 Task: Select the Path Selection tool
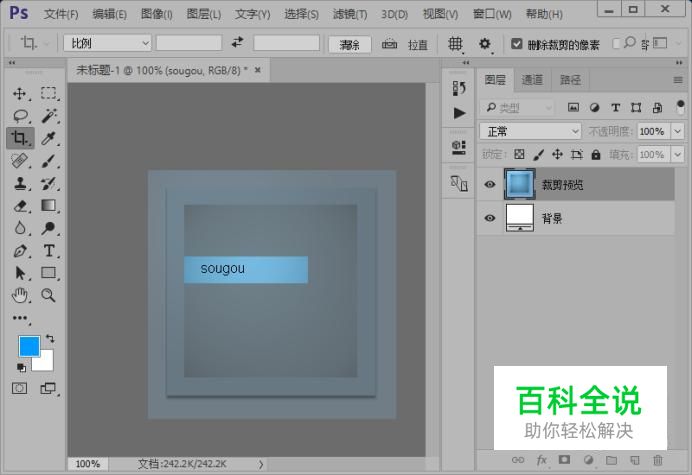pos(19,273)
